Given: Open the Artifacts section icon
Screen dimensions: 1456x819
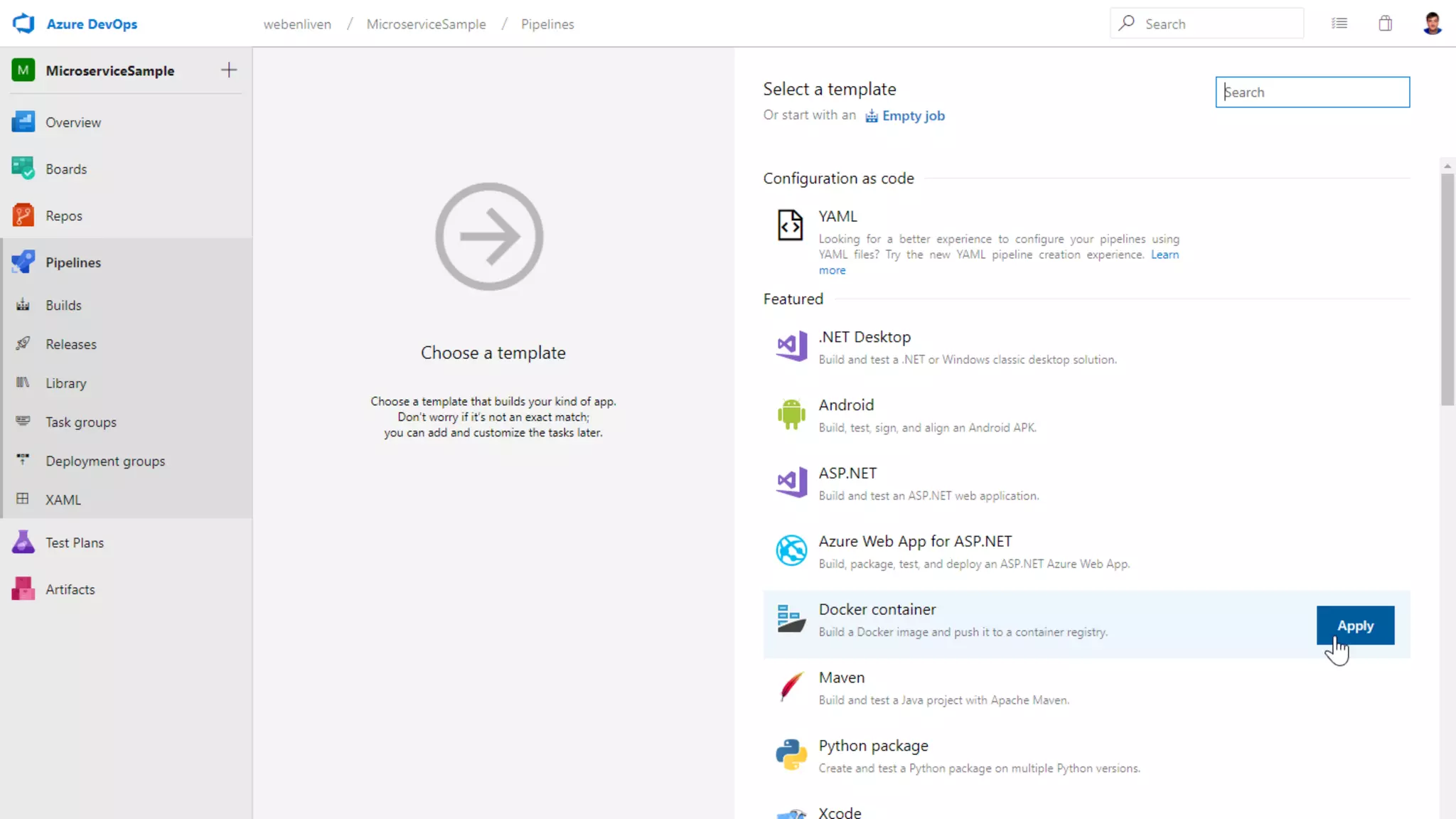Looking at the screenshot, I should click(x=23, y=589).
